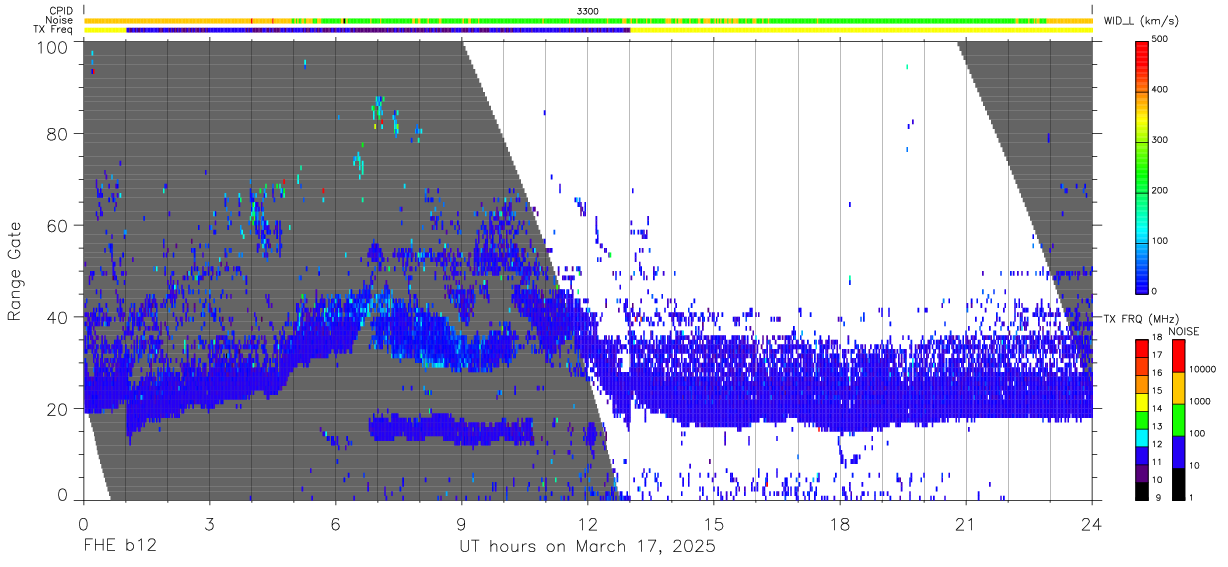Click the TX Freq color strip above the plot
This screenshot has width=1228, height=567.
tap(588, 30)
